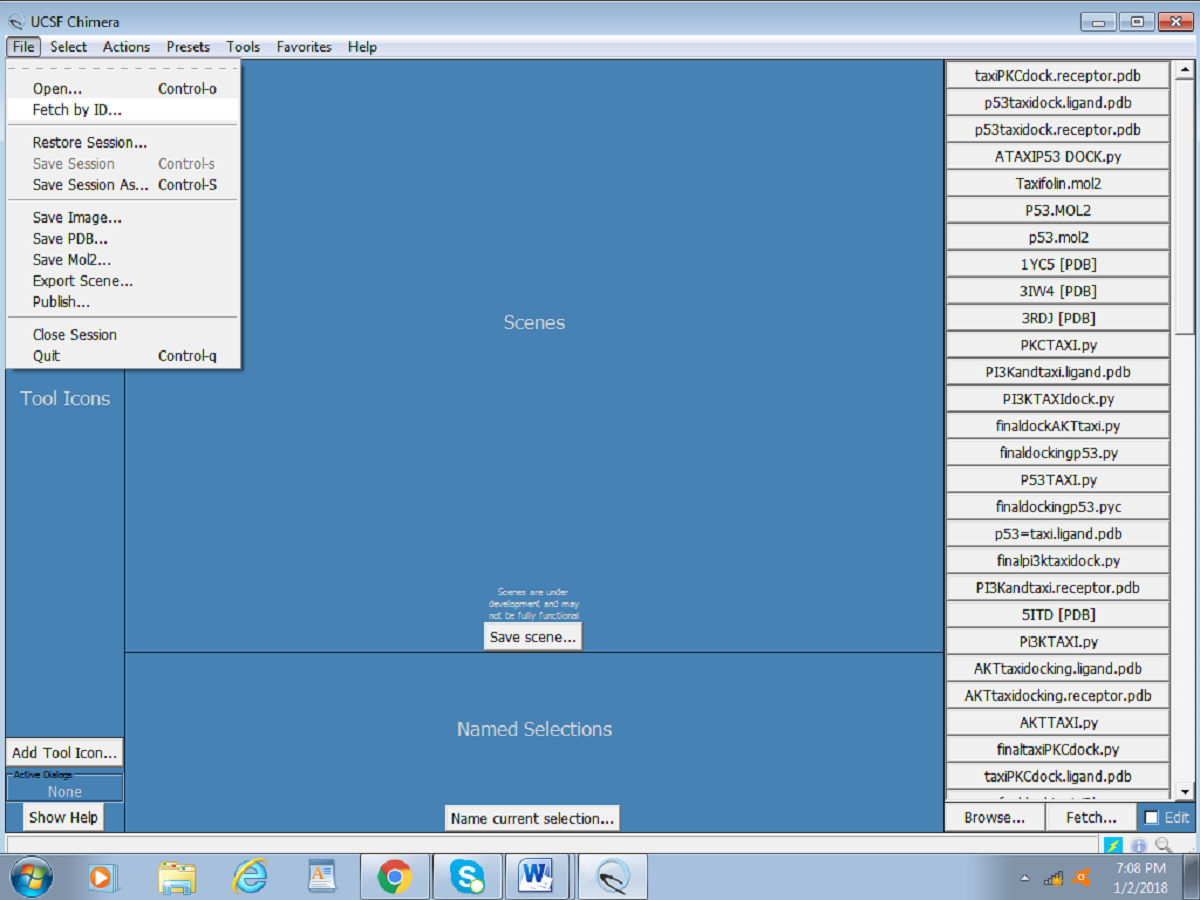Open the taxiPKCdock.receptor.pdb file entry
1200x900 pixels.
pos(1057,75)
